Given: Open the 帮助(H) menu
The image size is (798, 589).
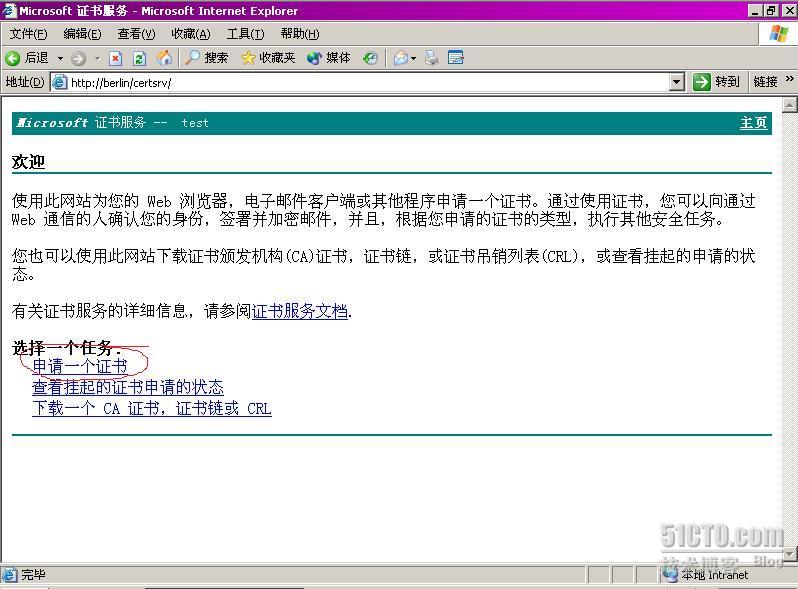Looking at the screenshot, I should point(300,34).
